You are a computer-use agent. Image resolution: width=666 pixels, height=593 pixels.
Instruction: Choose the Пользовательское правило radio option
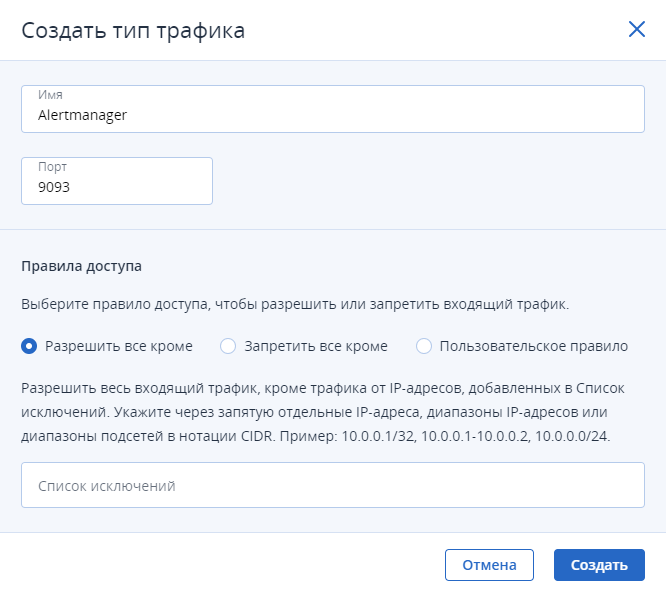pyautogui.click(x=424, y=346)
